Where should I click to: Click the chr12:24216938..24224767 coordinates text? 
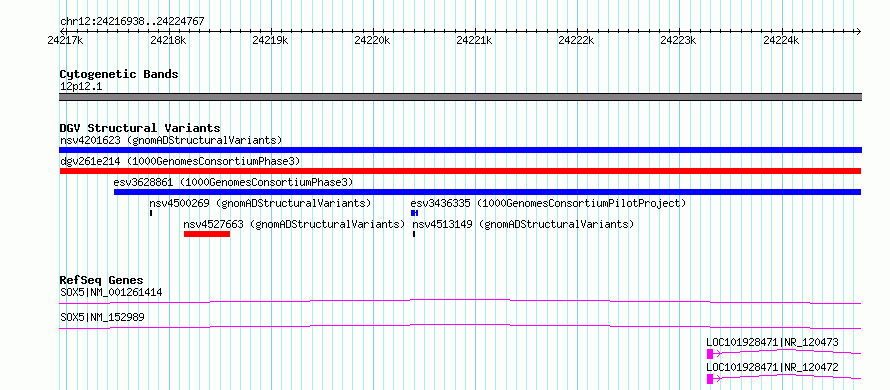[132, 22]
